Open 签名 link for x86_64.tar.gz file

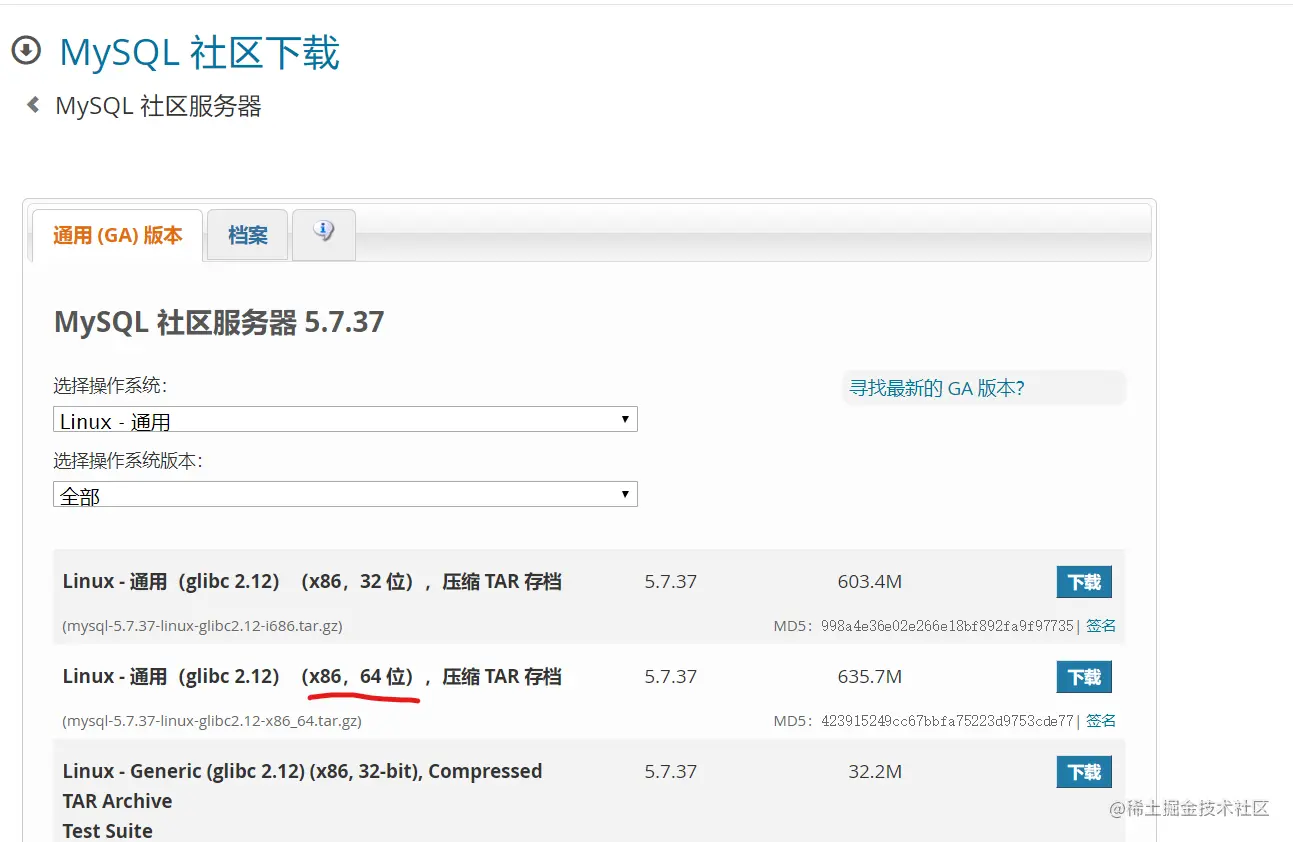click(x=1101, y=720)
